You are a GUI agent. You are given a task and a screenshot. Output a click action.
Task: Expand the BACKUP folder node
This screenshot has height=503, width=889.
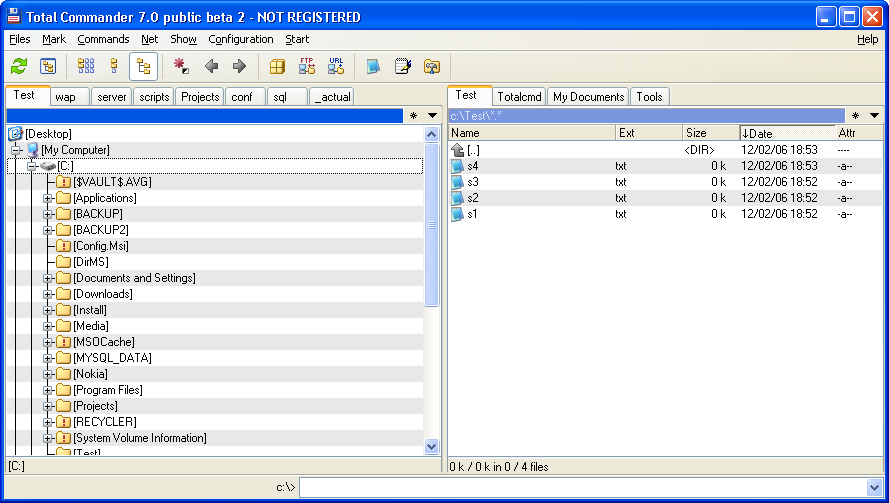coord(48,214)
